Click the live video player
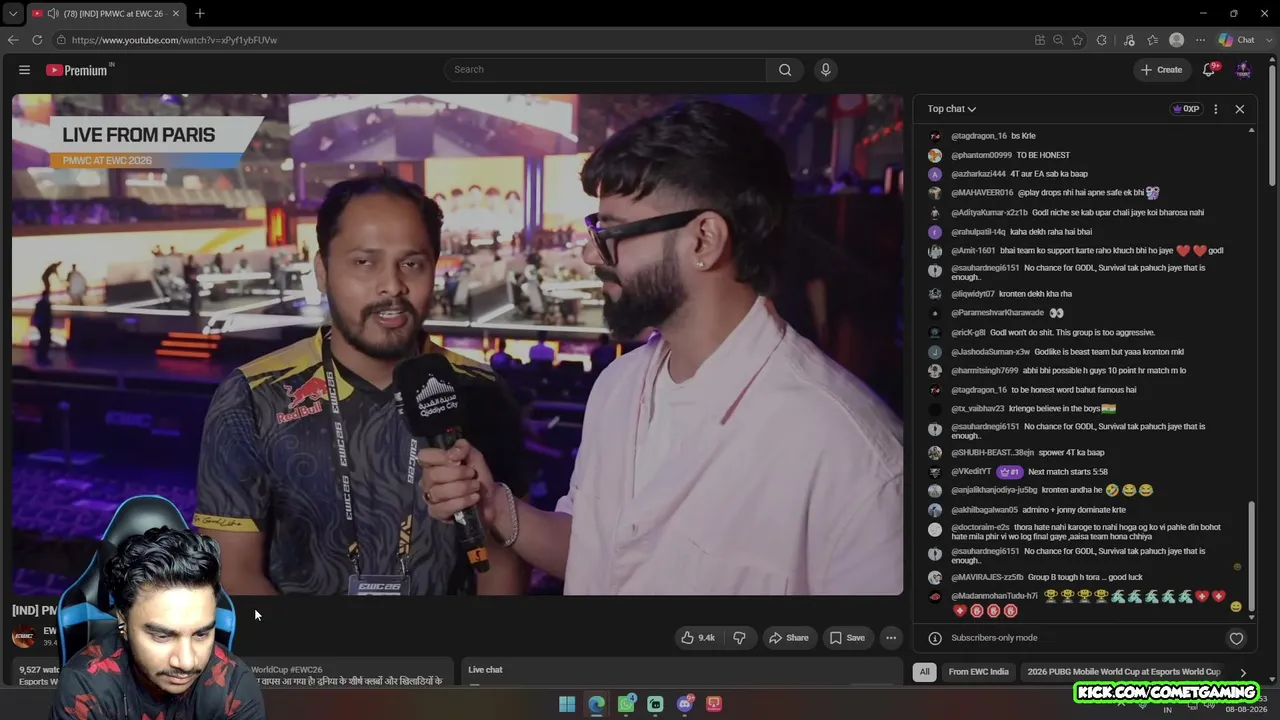Screen dimensions: 1280x720 pos(457,345)
